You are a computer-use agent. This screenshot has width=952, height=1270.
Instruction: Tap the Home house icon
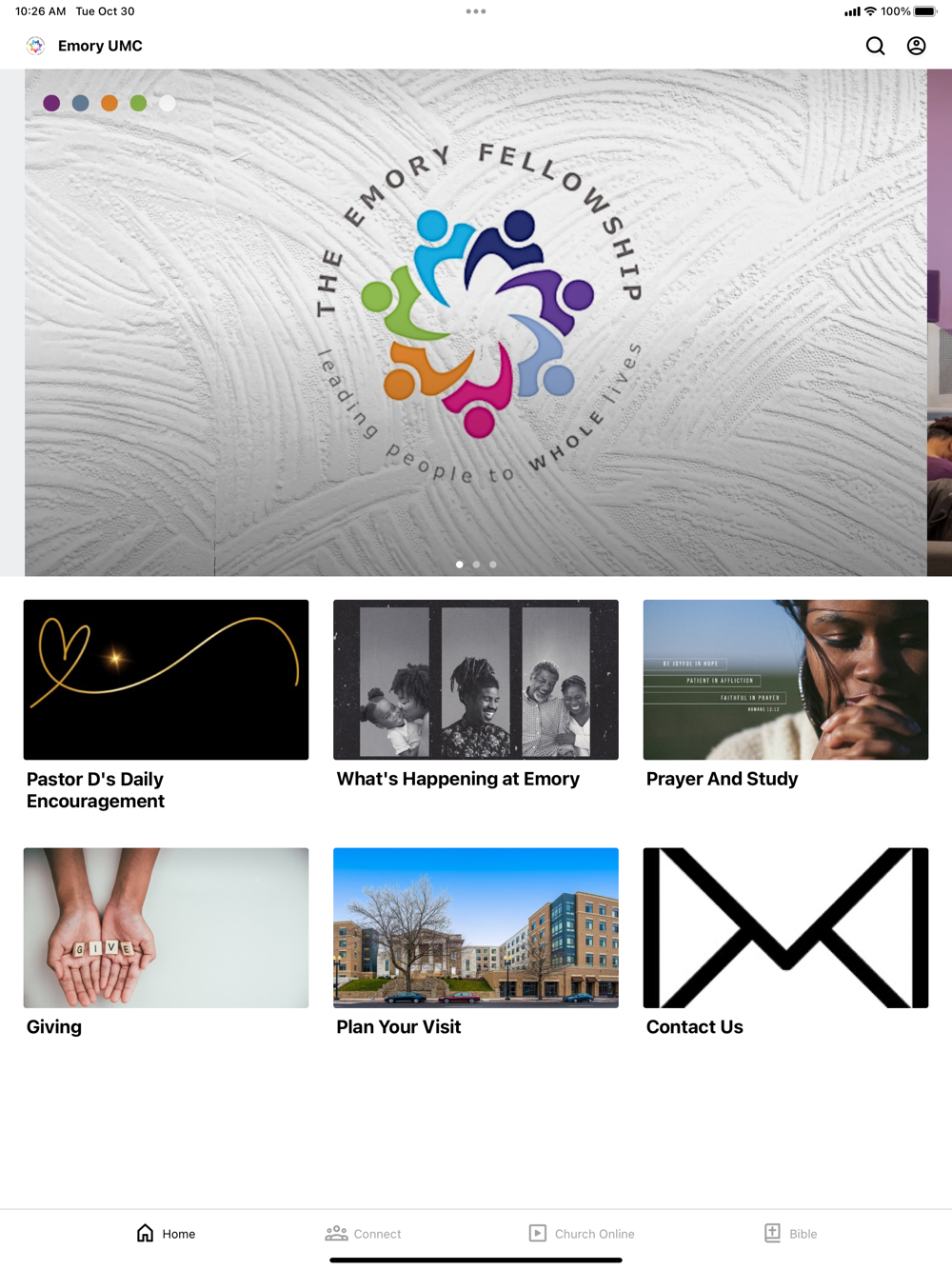(x=145, y=1233)
